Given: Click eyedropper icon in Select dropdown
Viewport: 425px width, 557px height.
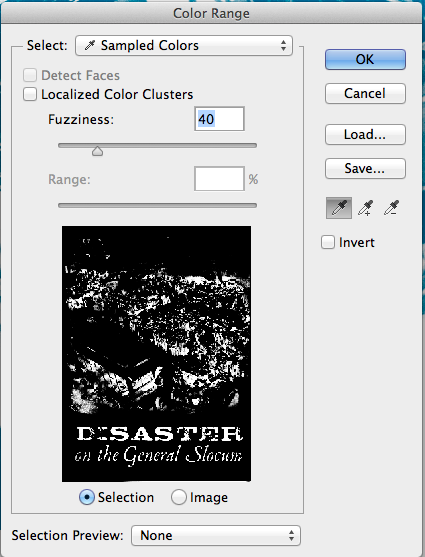Looking at the screenshot, I should click(x=90, y=45).
